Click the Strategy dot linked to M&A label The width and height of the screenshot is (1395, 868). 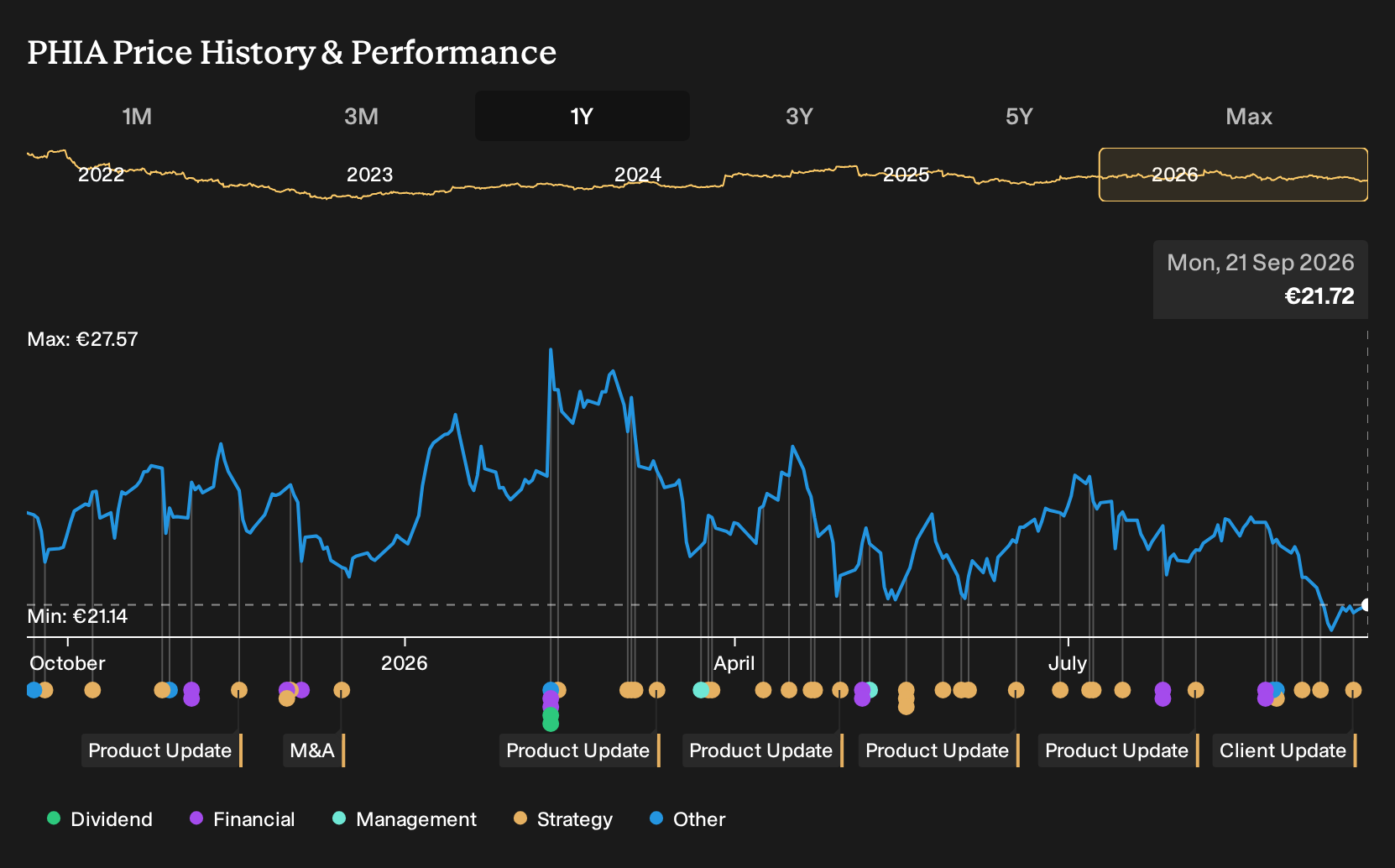pos(342,690)
